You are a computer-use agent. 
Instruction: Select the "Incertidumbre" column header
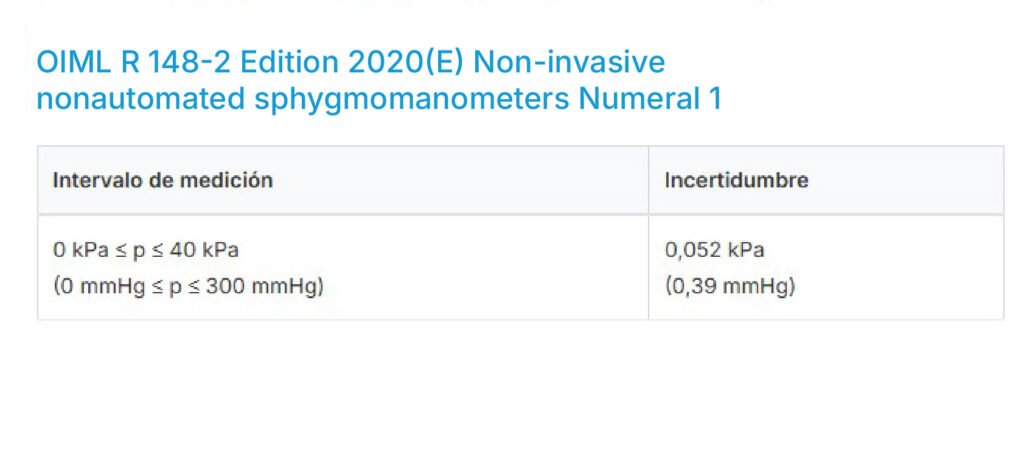tap(736, 181)
